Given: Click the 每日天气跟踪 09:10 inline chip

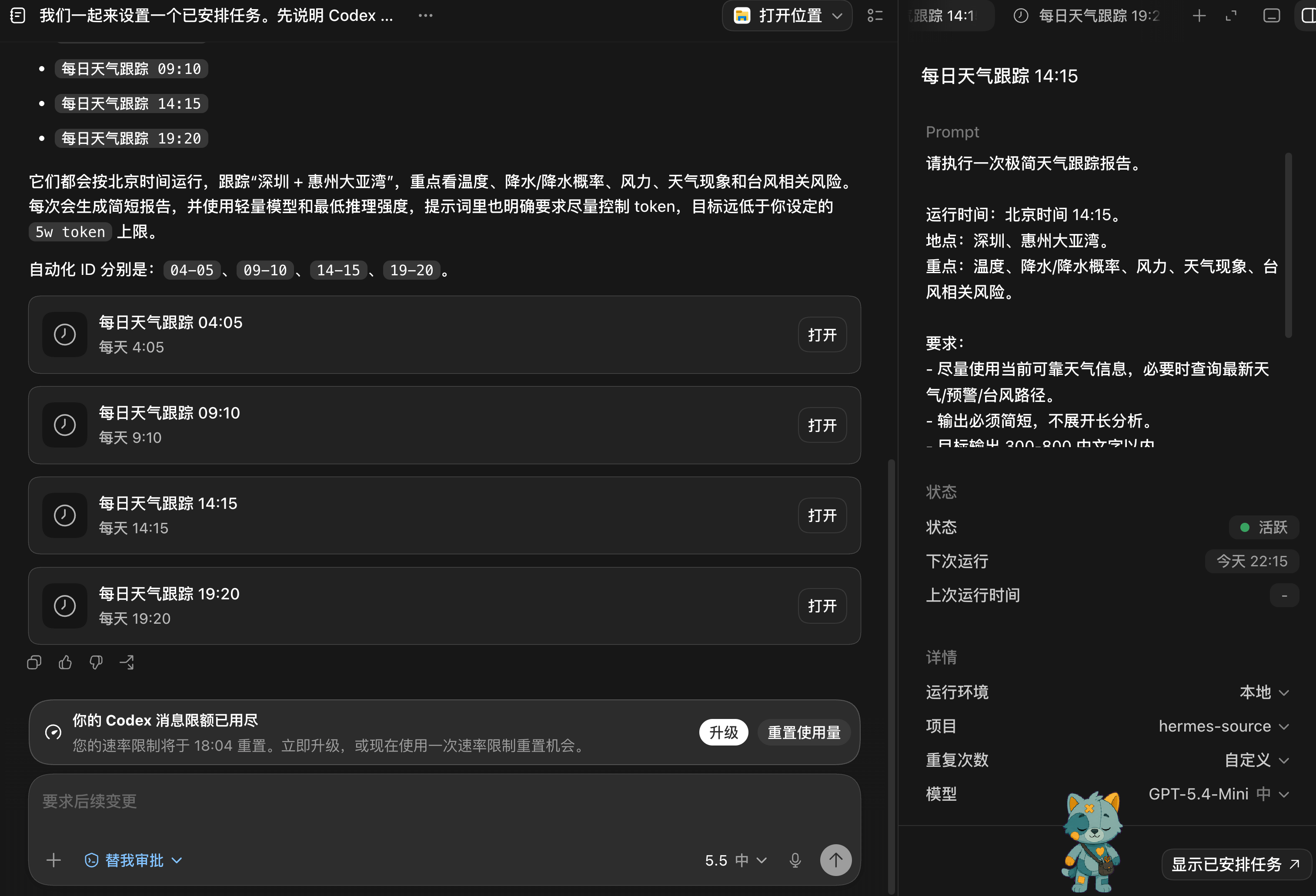Looking at the screenshot, I should [x=131, y=69].
